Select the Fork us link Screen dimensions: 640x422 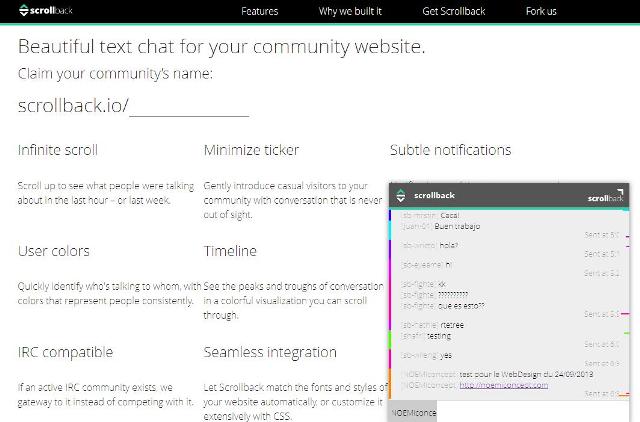541,11
